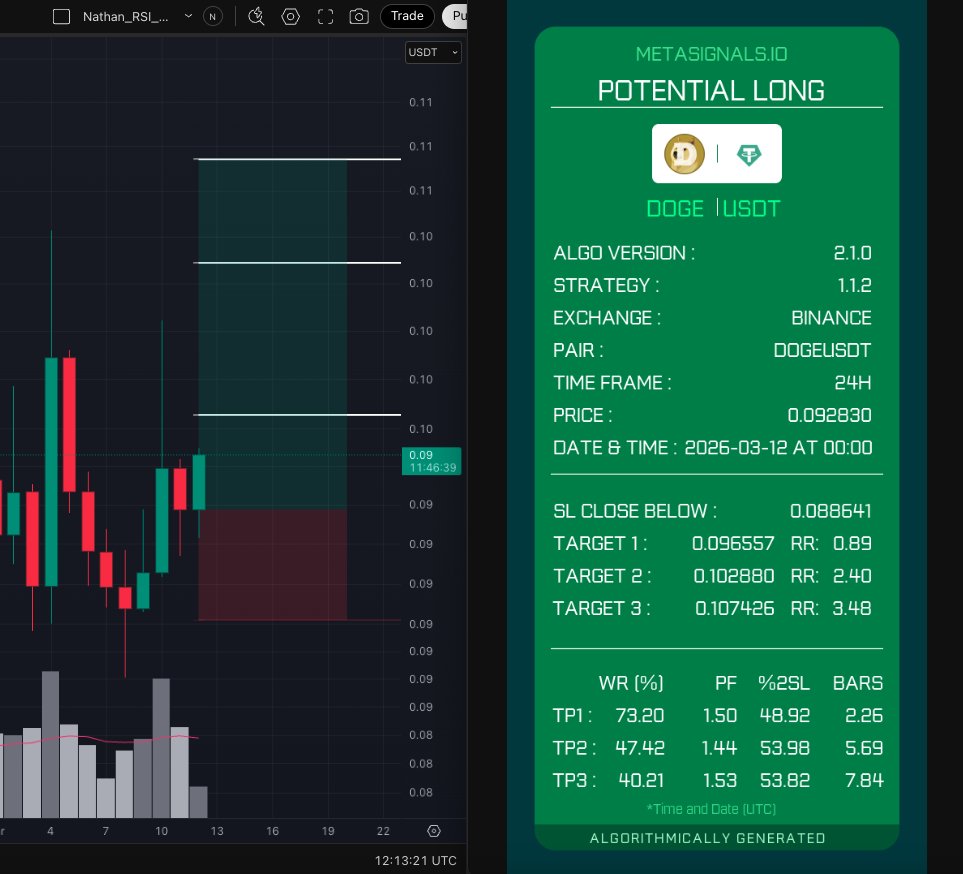Click the strategy value 1.1.2
Screen dimensions: 963x874
tap(854, 286)
